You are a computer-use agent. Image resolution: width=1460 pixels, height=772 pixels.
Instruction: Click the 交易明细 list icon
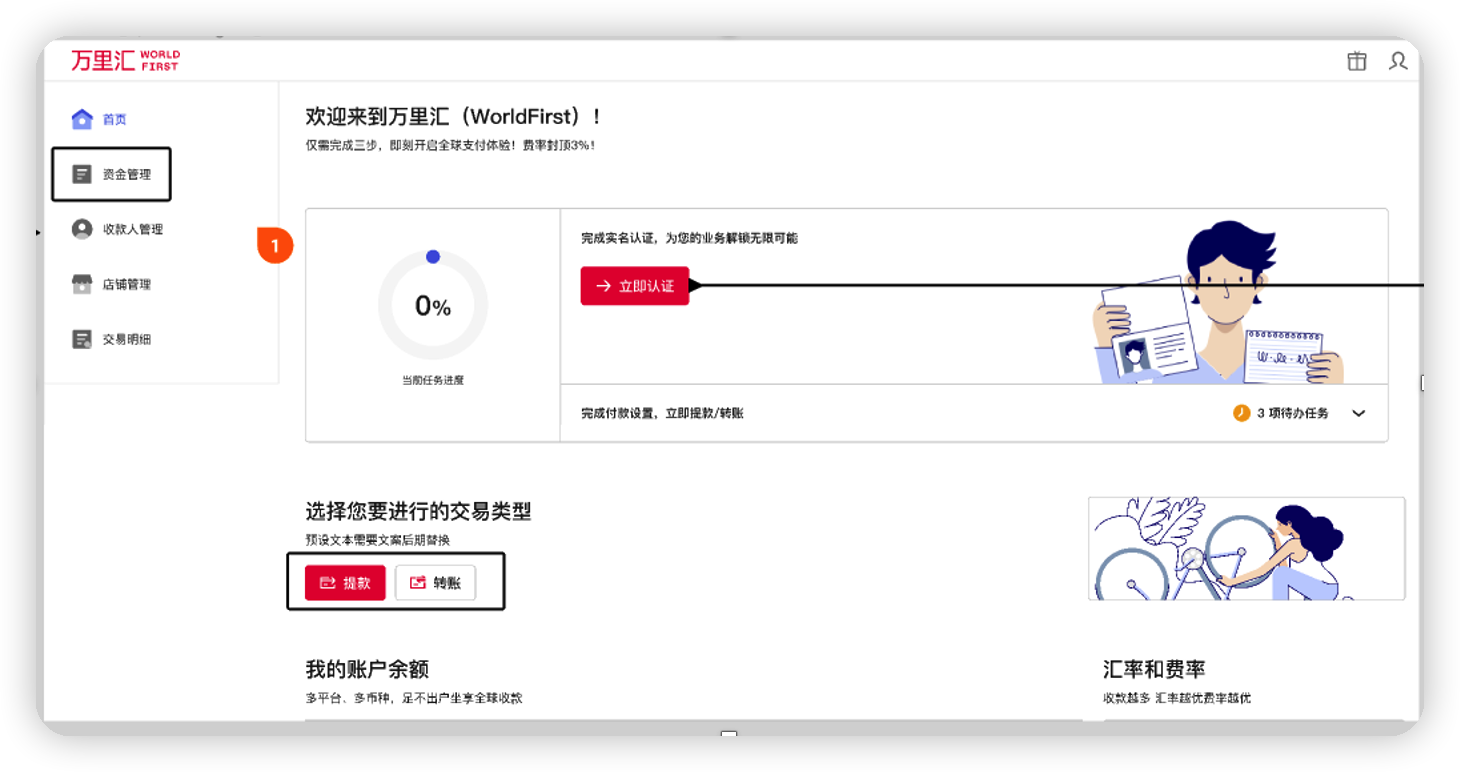82,339
